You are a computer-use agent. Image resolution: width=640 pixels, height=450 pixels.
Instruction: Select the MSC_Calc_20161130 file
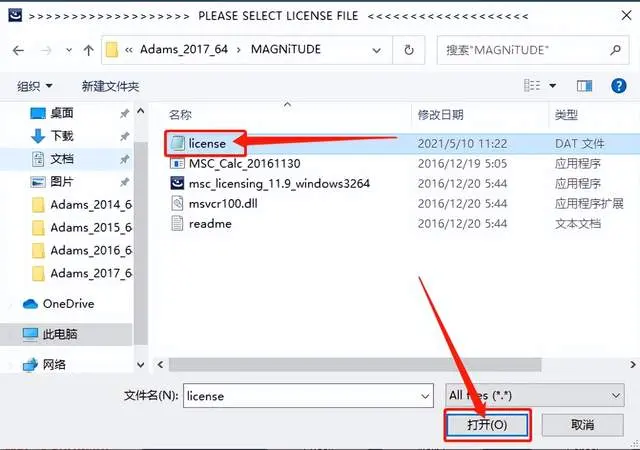tap(235, 163)
